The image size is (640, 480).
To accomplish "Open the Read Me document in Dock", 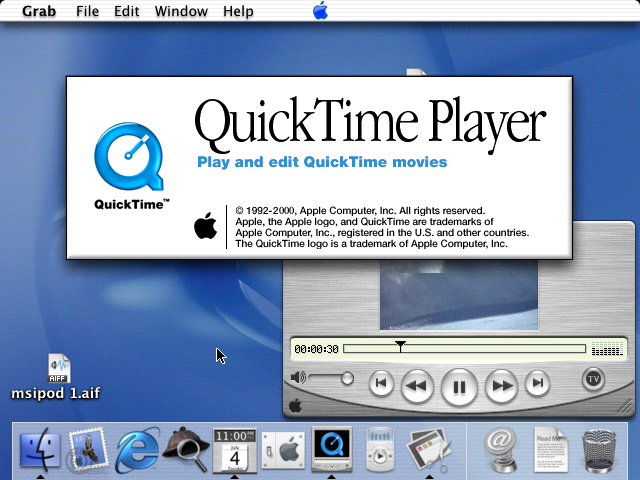I will click(550, 450).
